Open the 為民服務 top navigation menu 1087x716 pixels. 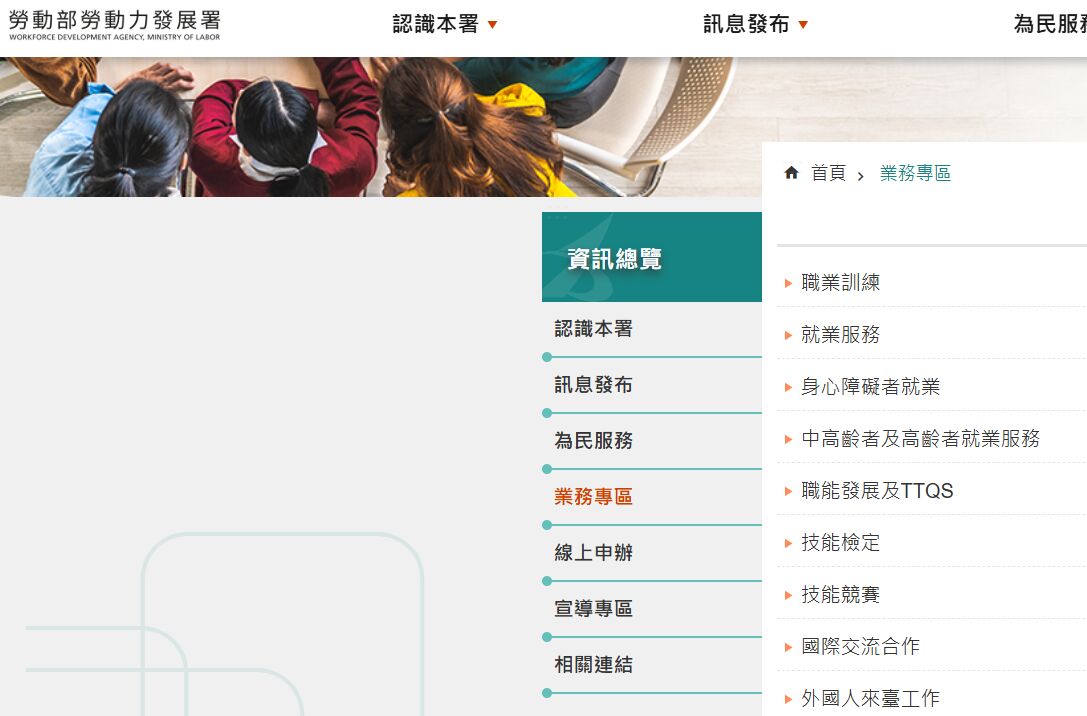pos(1049,25)
